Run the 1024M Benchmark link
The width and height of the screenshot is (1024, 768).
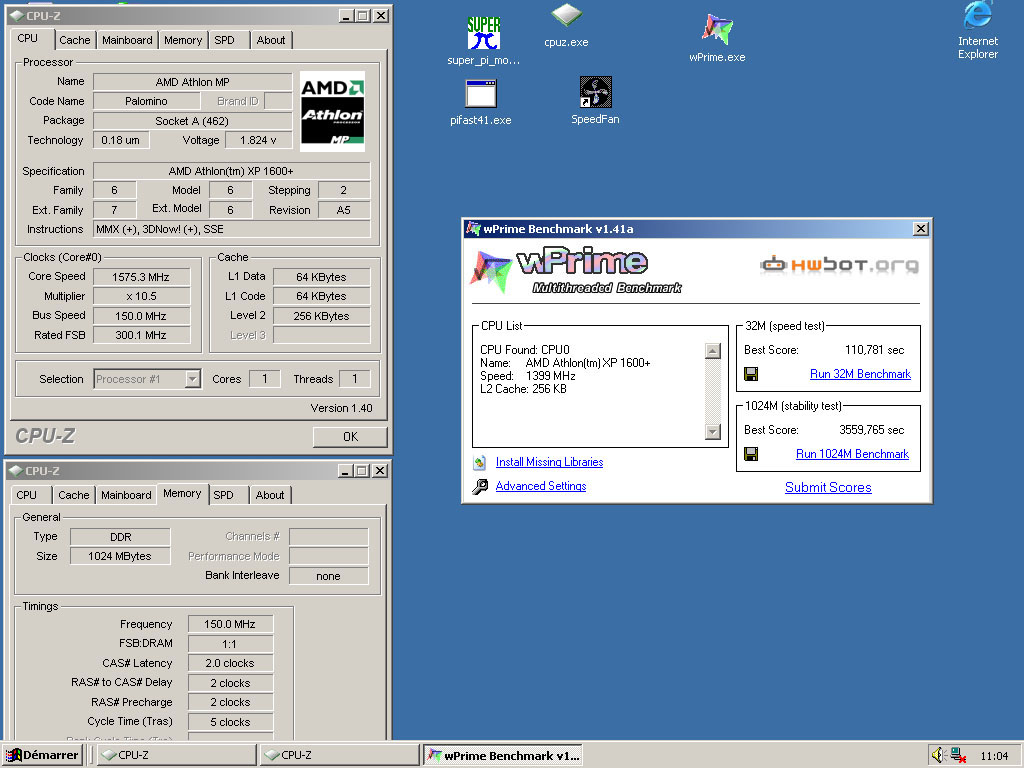(x=852, y=454)
